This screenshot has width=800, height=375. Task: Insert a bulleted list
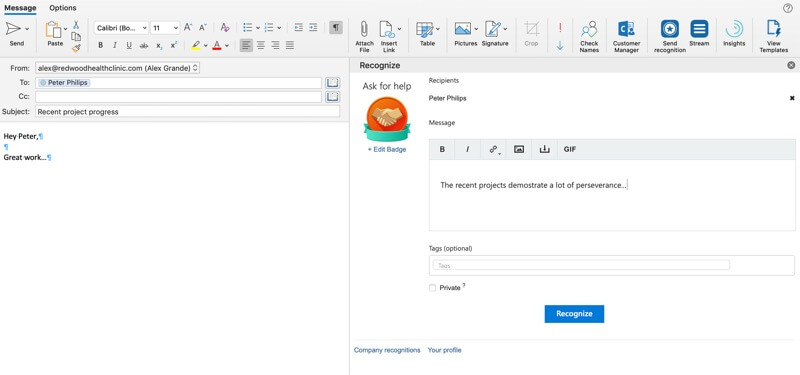point(248,28)
